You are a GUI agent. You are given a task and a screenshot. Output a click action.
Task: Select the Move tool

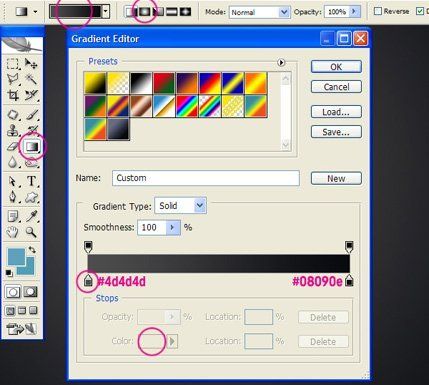(x=31, y=64)
